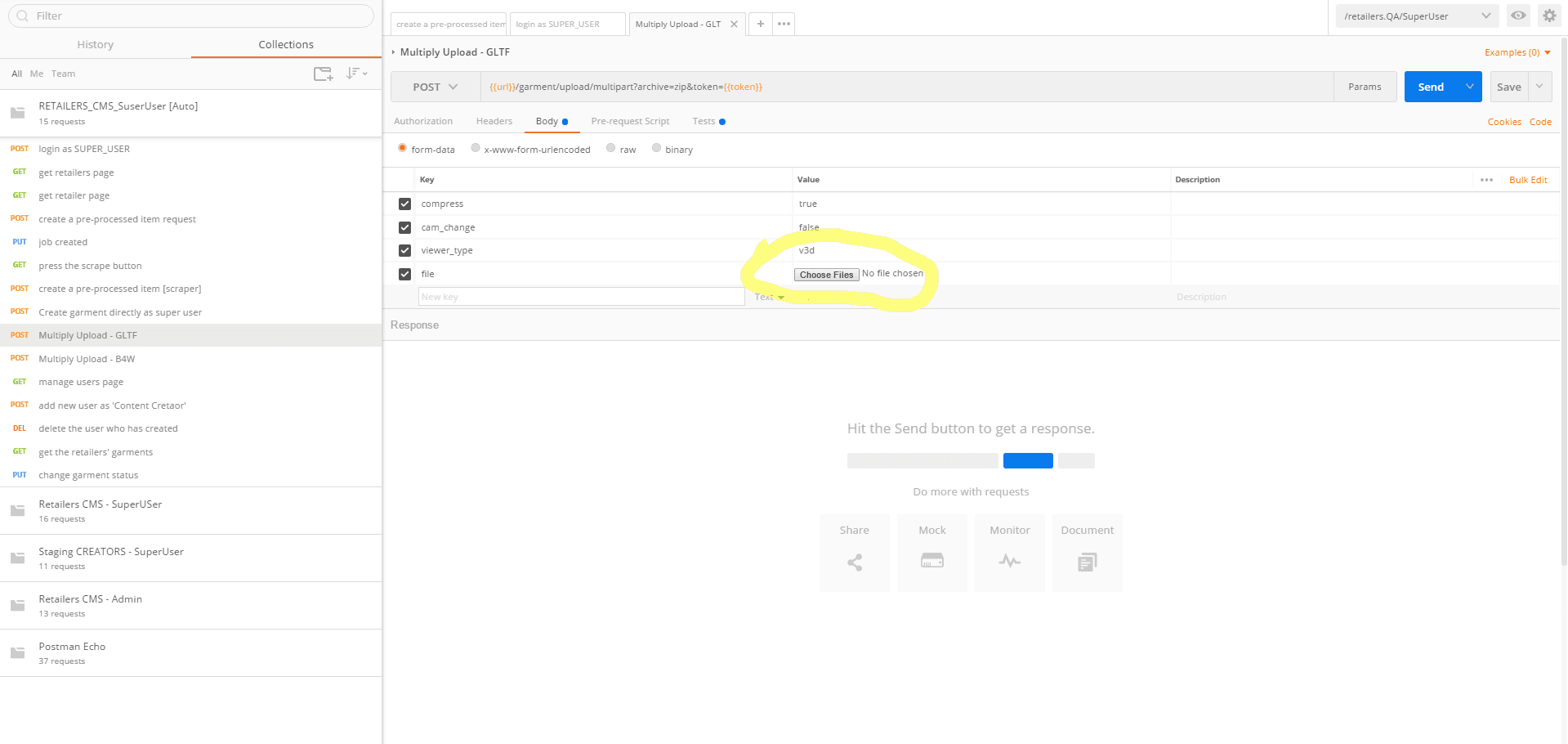
Task: Open the Cookies link
Action: (1504, 122)
